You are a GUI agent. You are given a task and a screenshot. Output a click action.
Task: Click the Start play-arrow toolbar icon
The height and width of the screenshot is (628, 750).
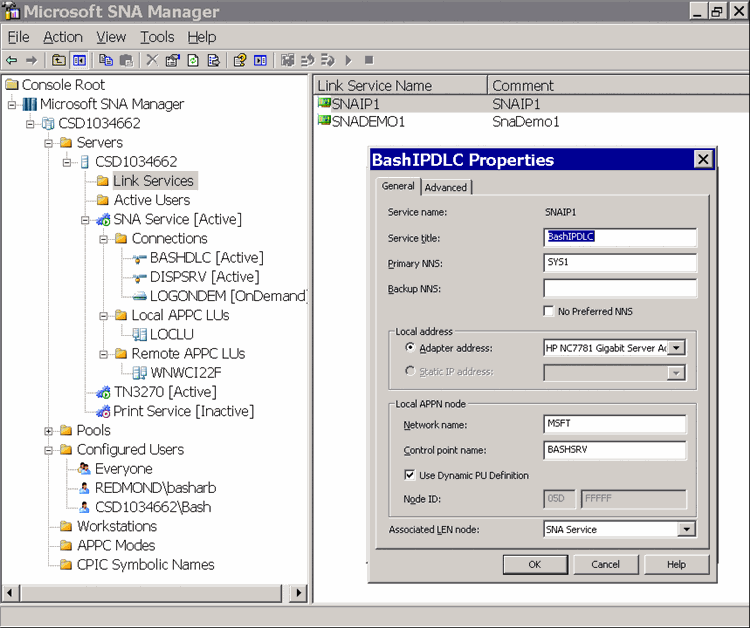(348, 60)
